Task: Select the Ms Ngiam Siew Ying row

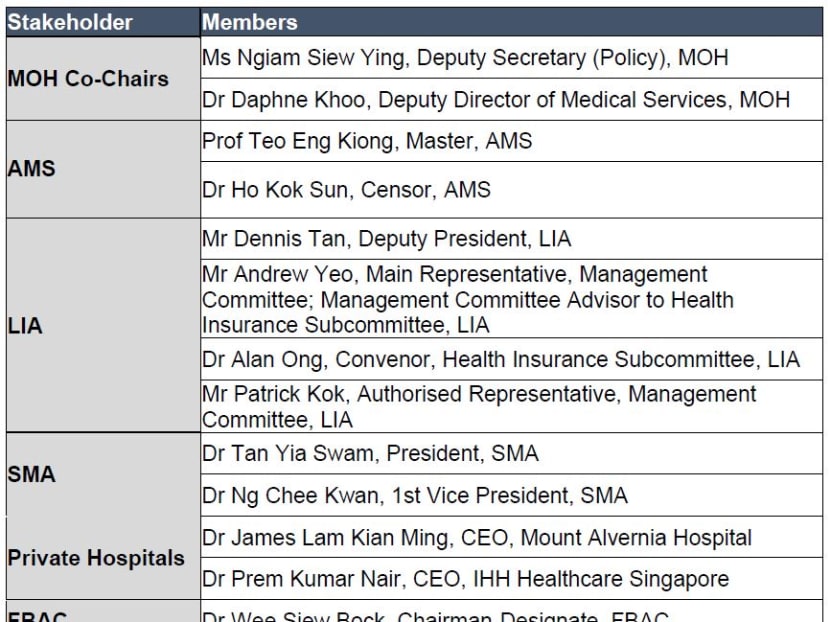Action: (x=511, y=58)
